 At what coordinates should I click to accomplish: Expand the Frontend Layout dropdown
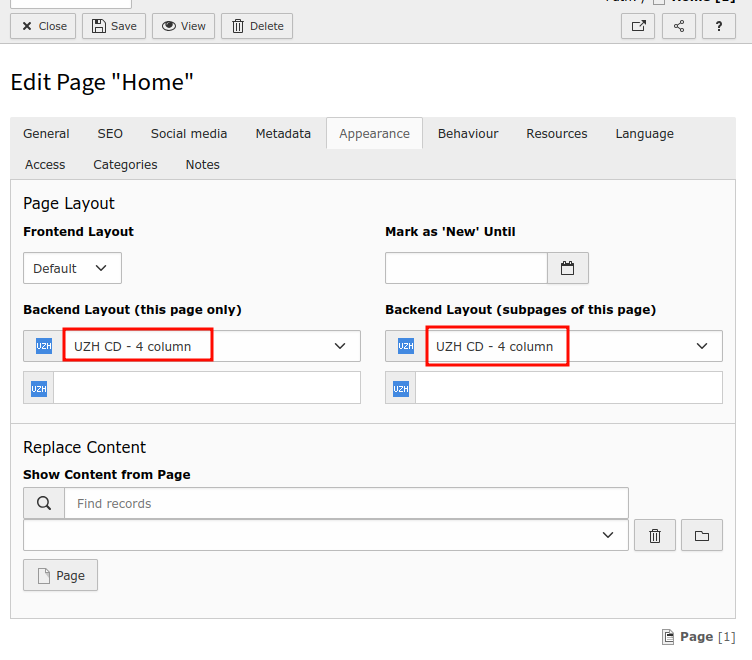click(72, 268)
